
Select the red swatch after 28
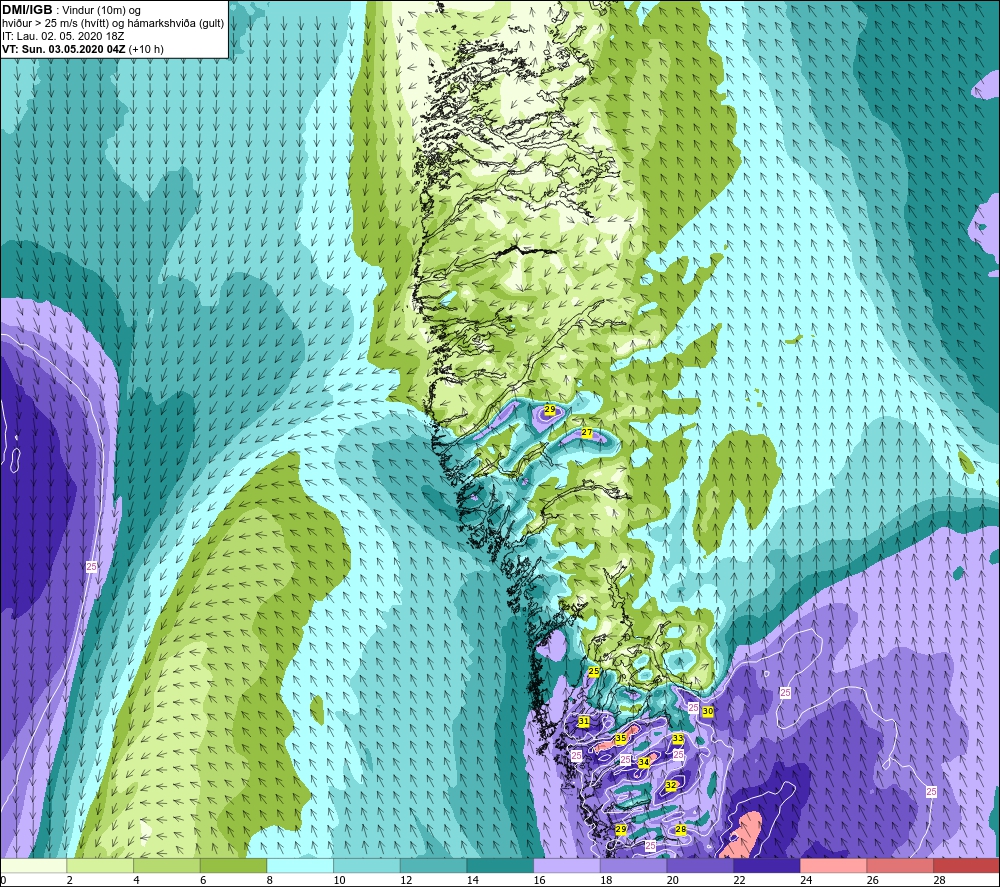(x=966, y=866)
